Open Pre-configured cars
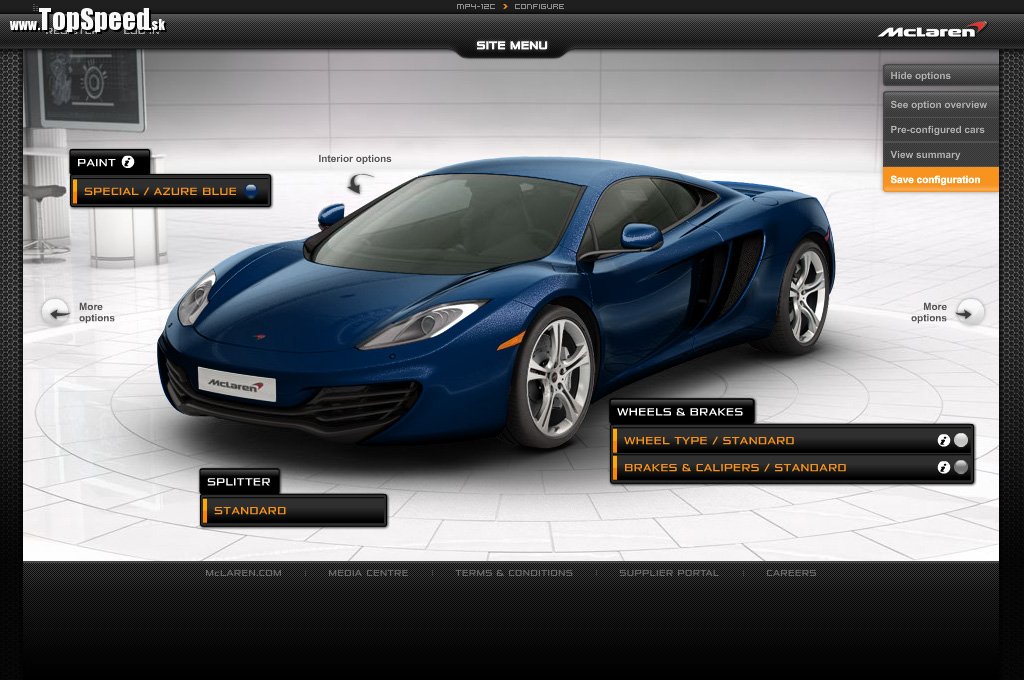 point(940,129)
